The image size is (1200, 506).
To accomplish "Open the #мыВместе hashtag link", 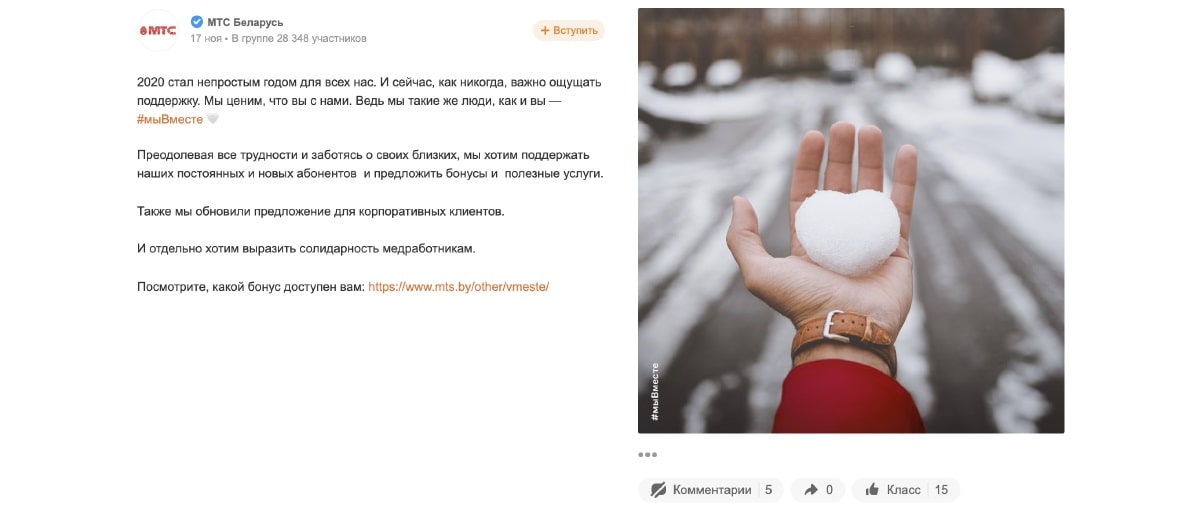I will coord(170,120).
